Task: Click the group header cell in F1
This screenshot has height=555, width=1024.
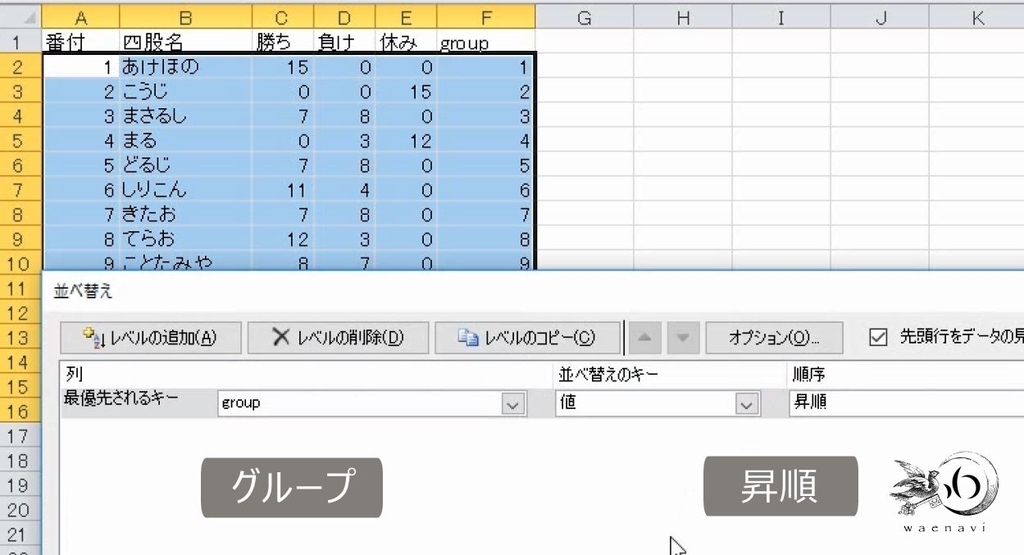Action: (x=486, y=42)
